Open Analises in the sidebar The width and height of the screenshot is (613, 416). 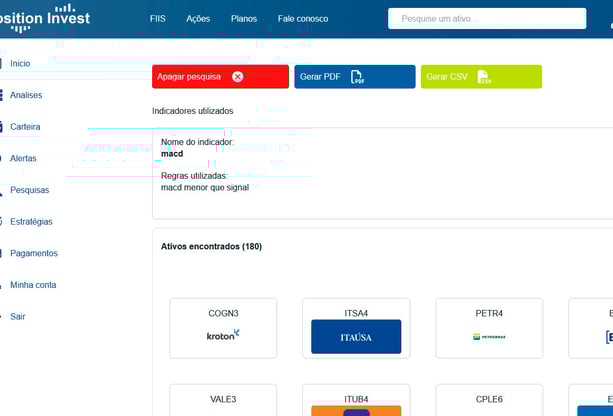click(26, 95)
